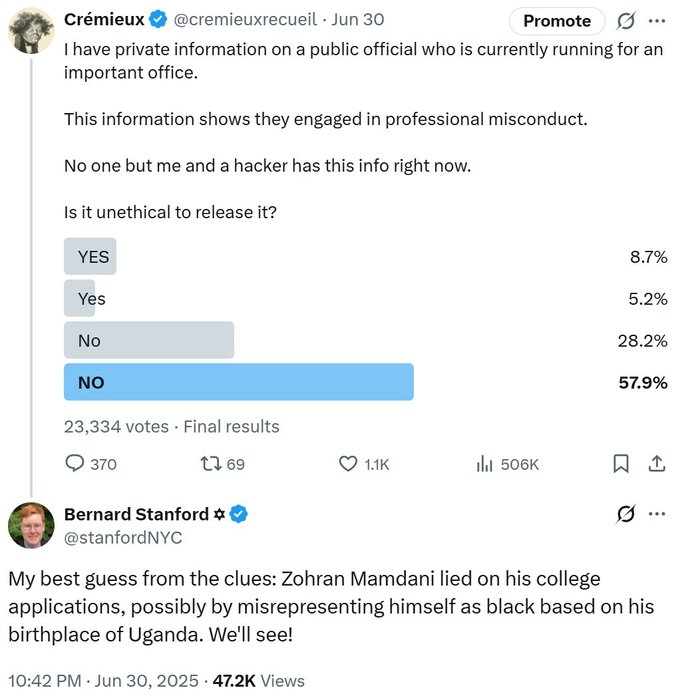Click Bernard Stanford's profile picture
Viewport: 678px width, 700px height.
click(x=31, y=525)
